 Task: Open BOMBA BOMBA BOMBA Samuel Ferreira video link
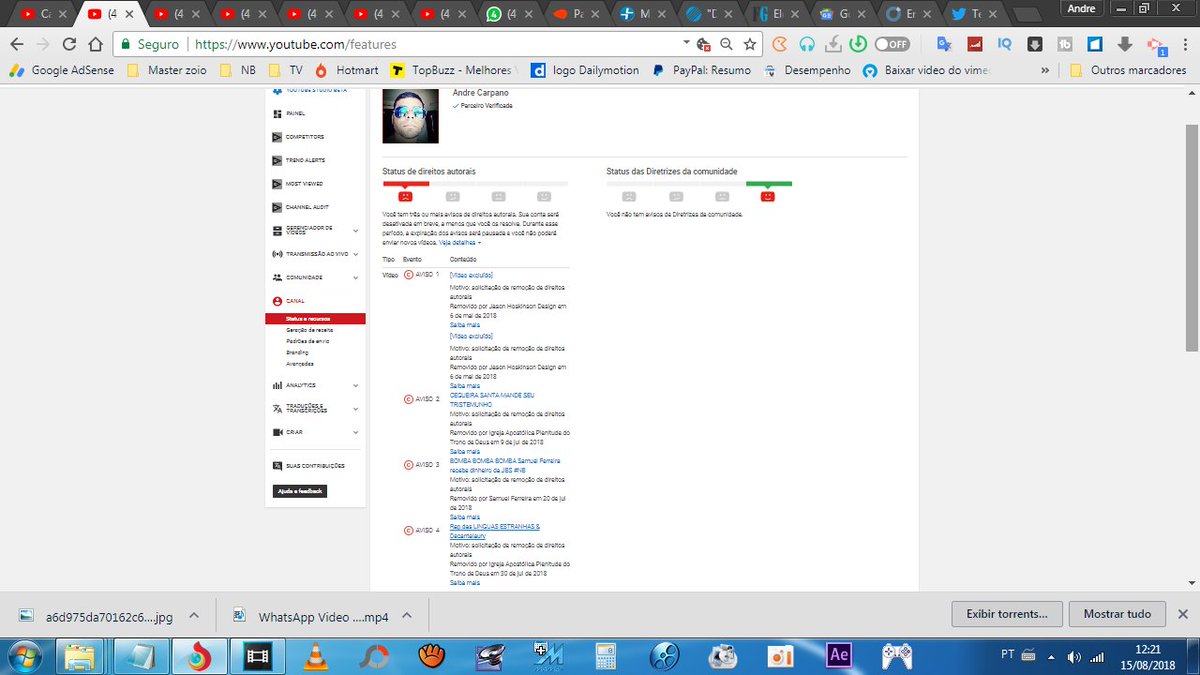[505, 465]
